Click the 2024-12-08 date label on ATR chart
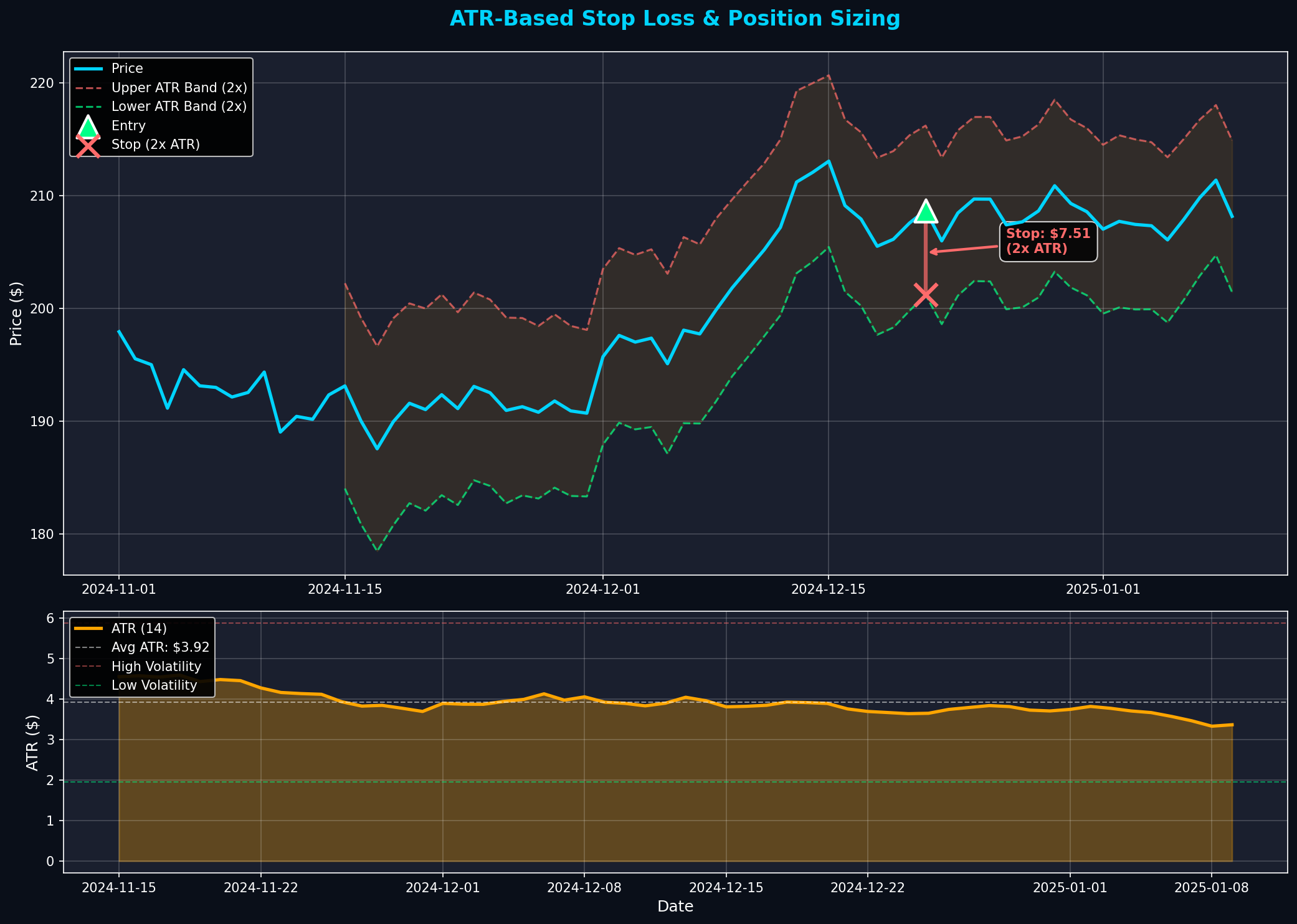This screenshot has width=1297, height=924. point(584,888)
